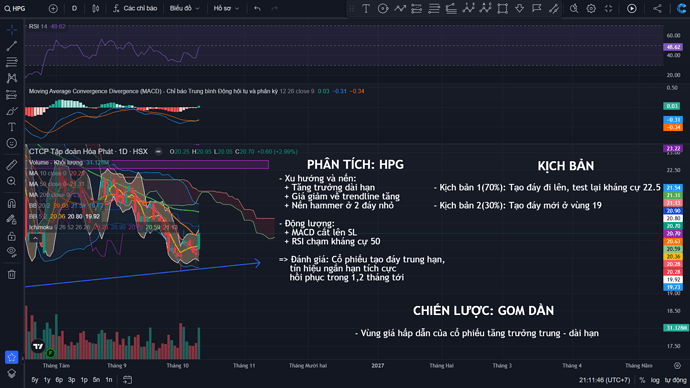Select the arrow-down marker tool

(520, 8)
